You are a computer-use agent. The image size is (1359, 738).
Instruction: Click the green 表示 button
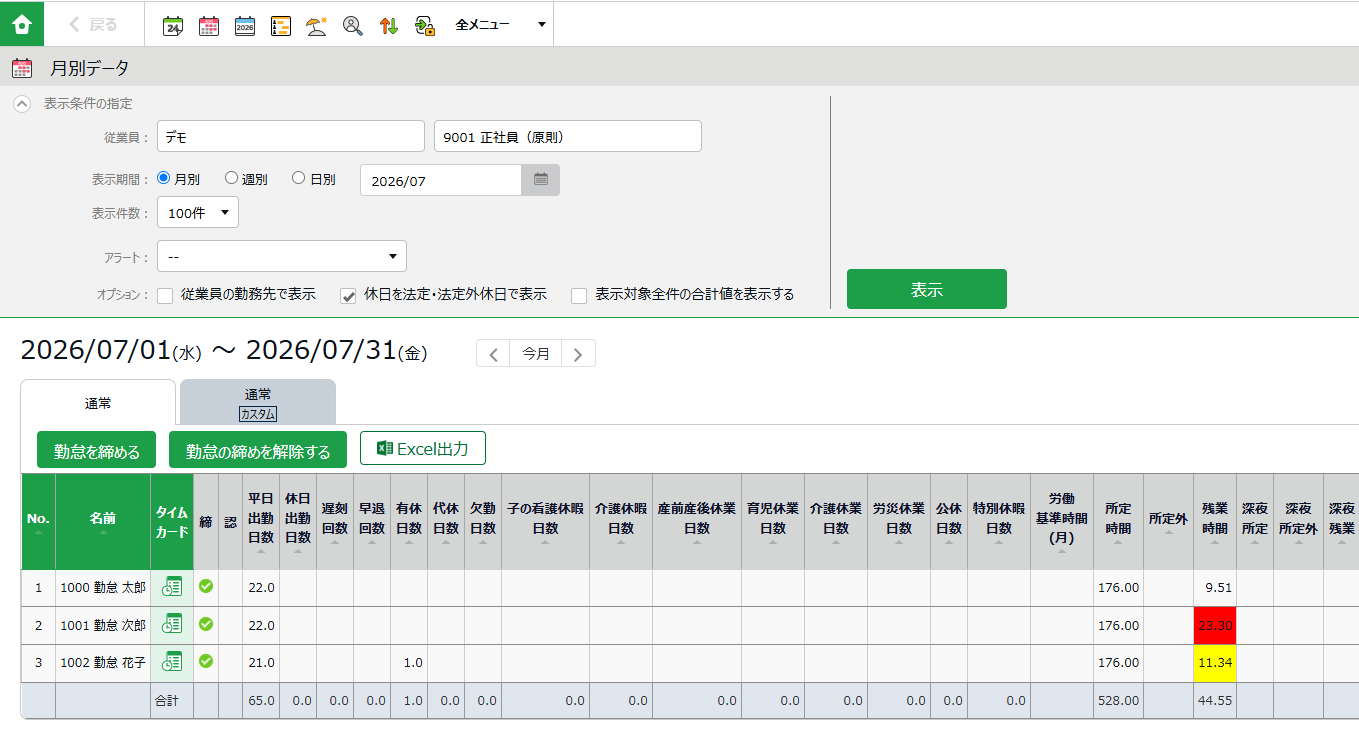[927, 289]
